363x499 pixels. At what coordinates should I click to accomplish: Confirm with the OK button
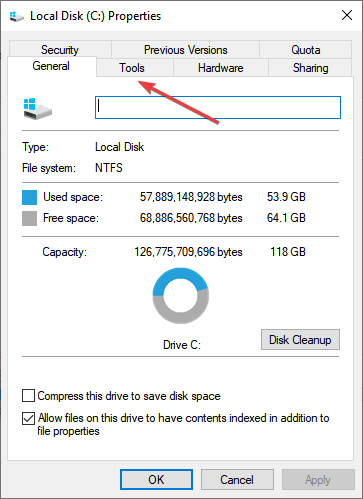pos(156,480)
